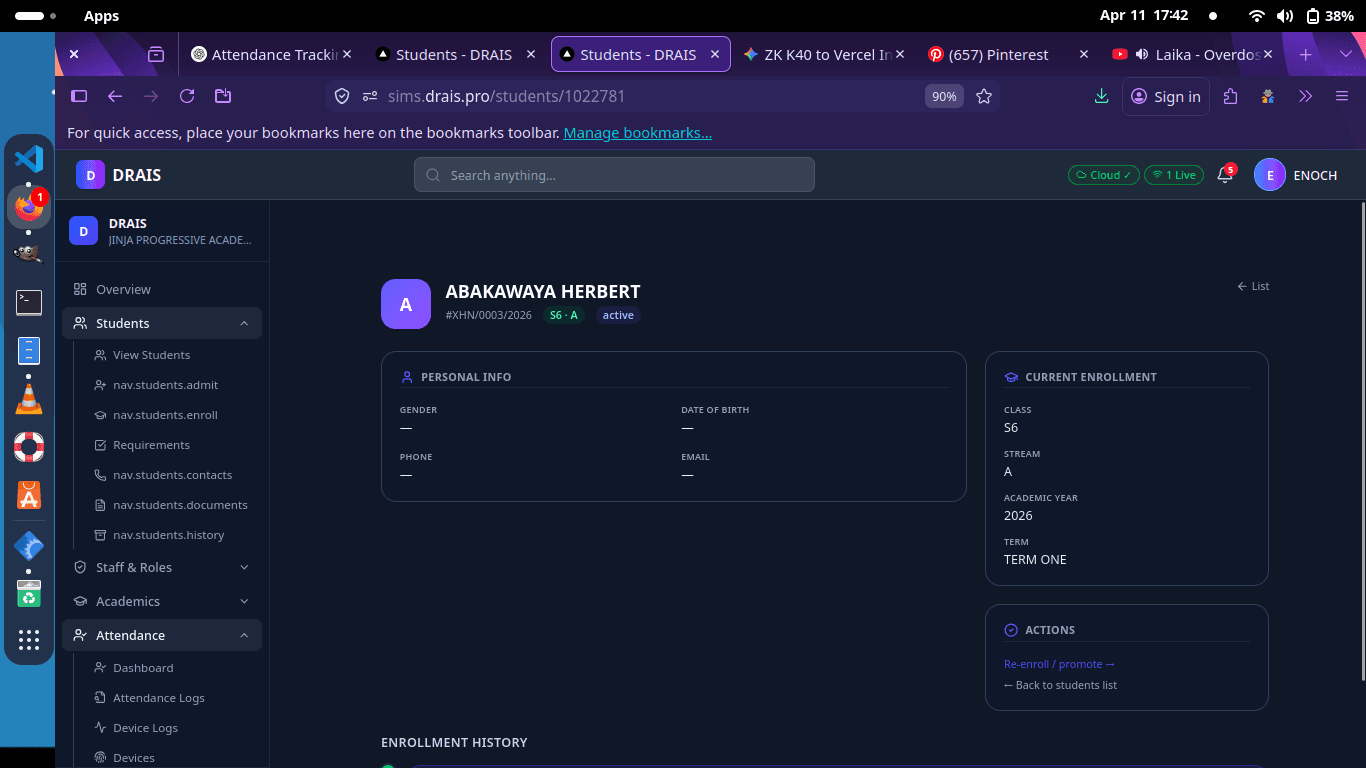
Task: Click the Search anything input field
Action: (614, 175)
